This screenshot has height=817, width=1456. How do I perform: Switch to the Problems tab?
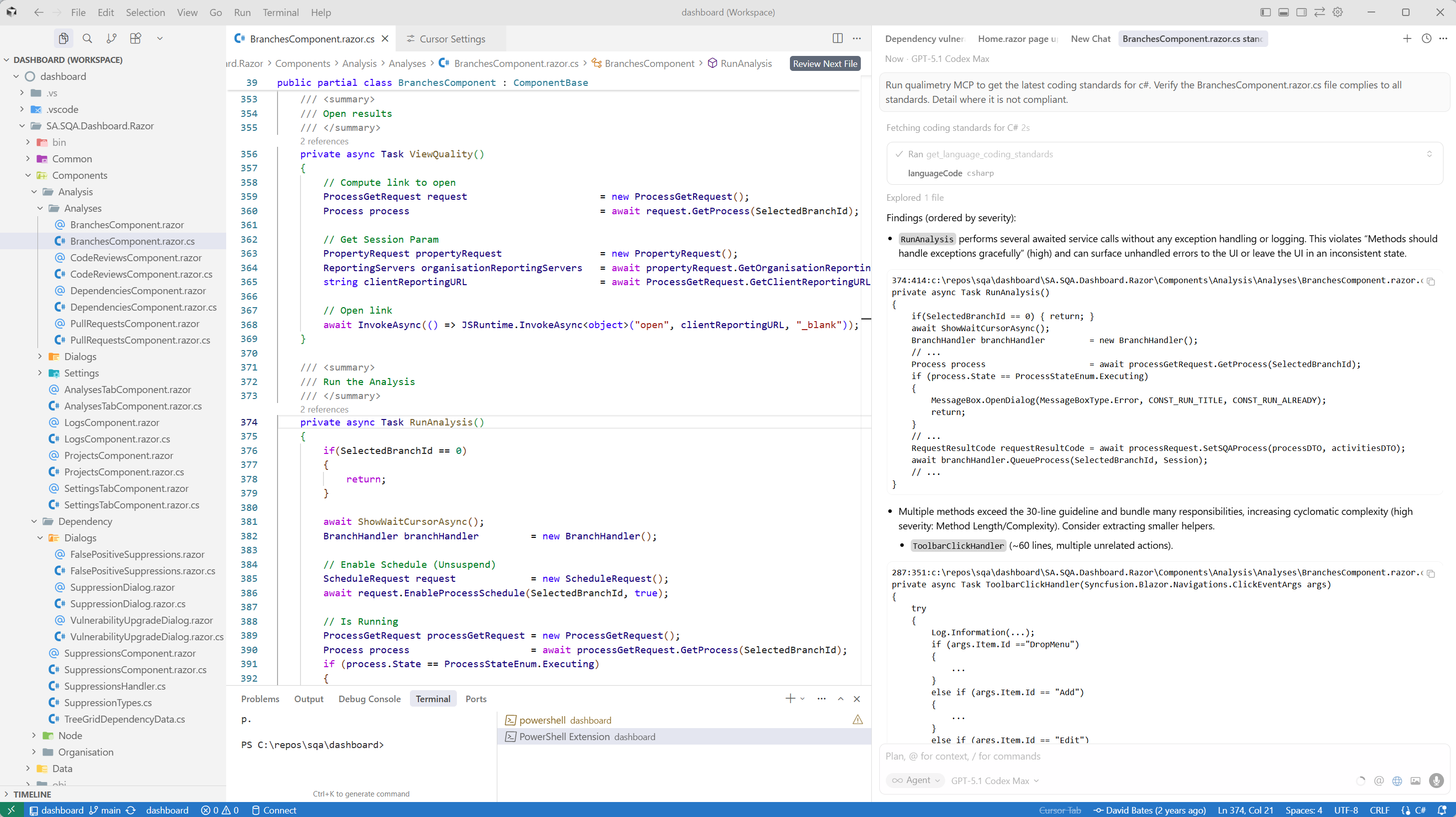[x=260, y=698]
